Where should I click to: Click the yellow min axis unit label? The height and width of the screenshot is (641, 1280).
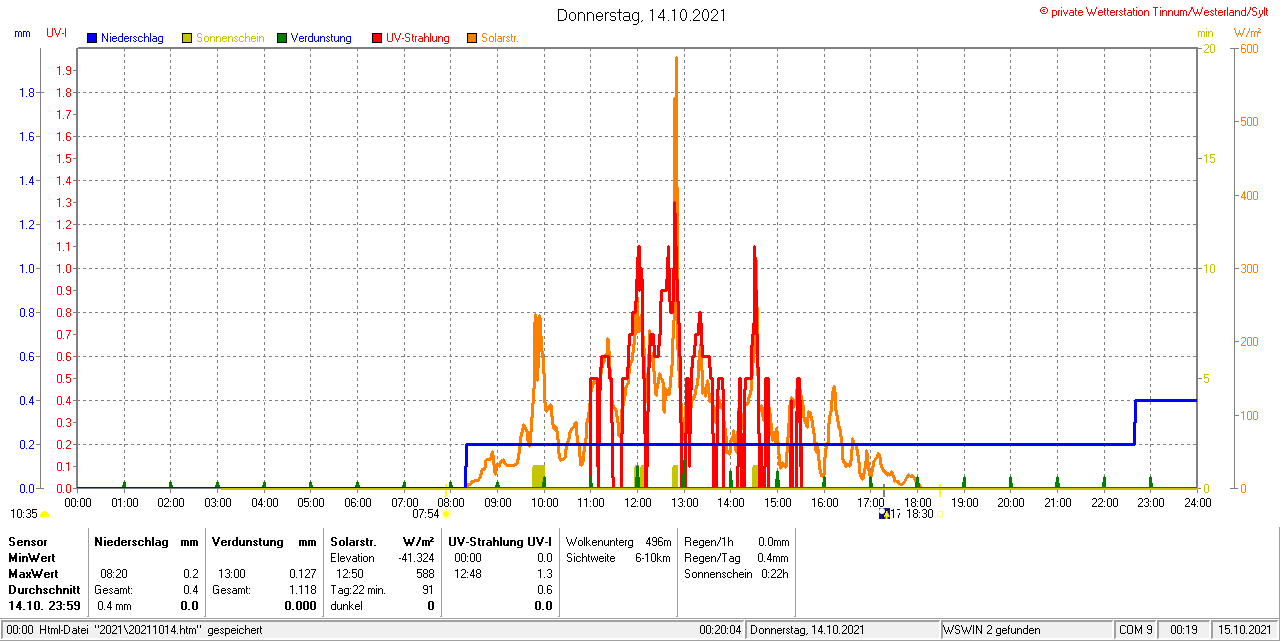pos(1205,33)
